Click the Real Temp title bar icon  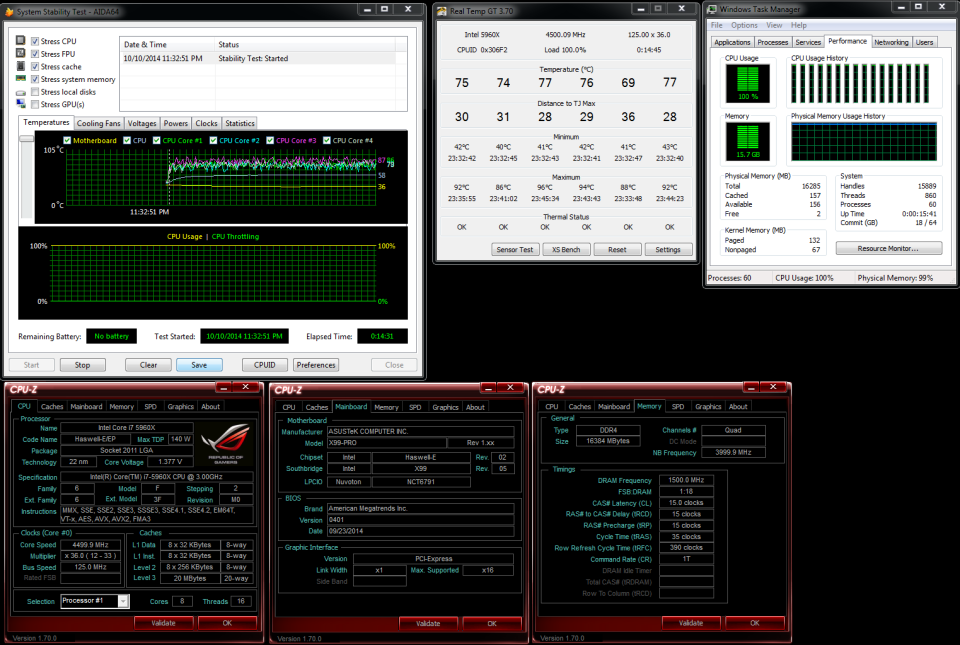pos(442,10)
